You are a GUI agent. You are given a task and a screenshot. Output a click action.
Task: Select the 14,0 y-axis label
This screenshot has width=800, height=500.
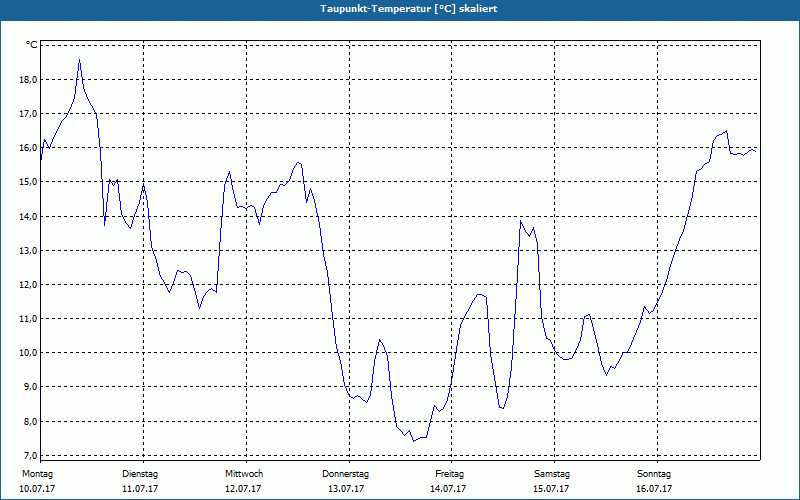29,216
